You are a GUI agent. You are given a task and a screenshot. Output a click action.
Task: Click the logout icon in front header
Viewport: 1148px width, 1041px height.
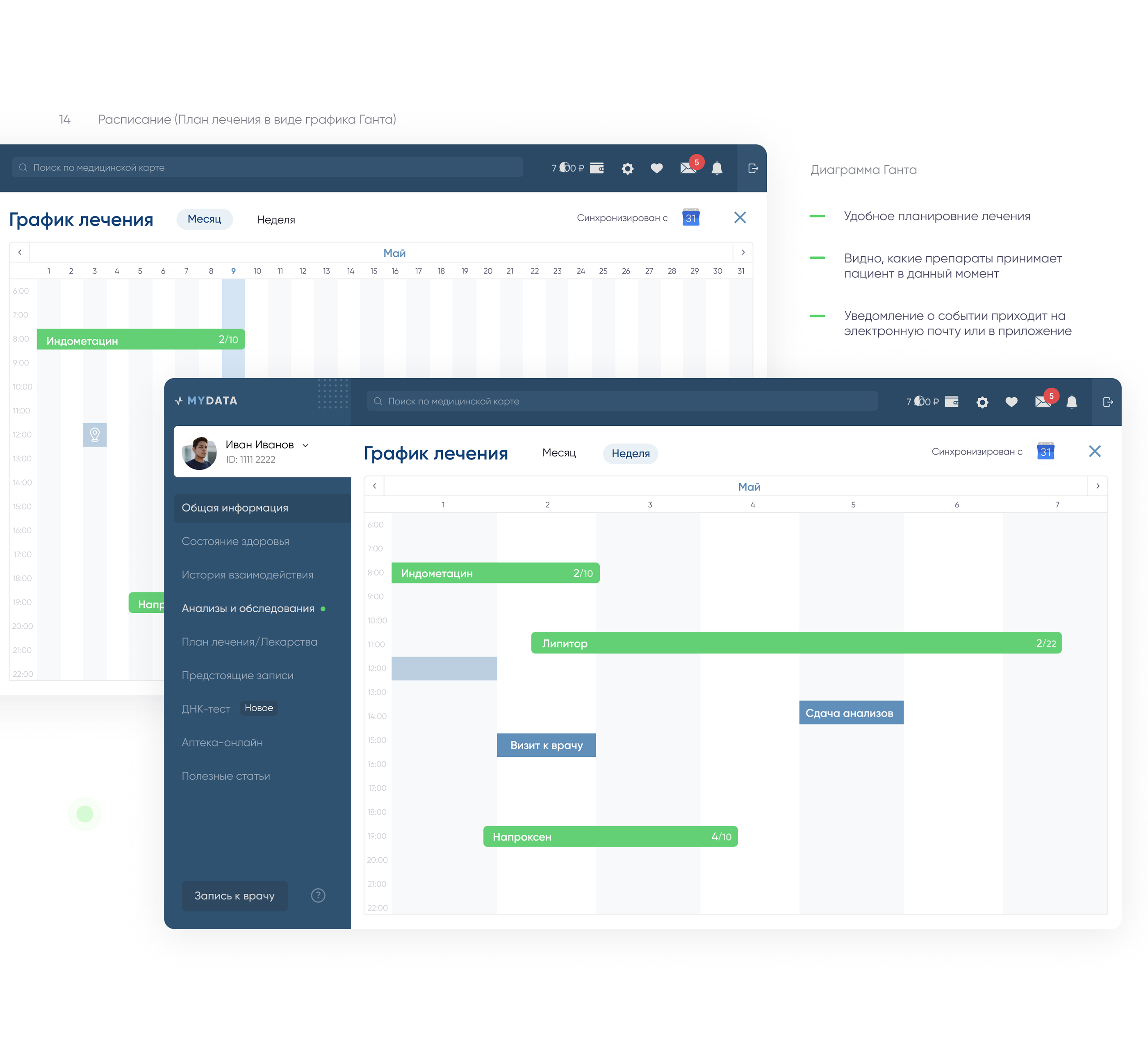[1107, 402]
